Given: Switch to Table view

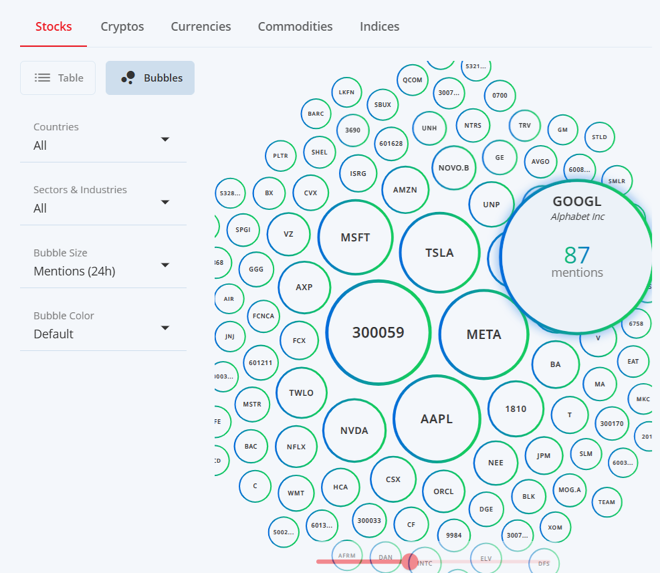Looking at the screenshot, I should point(58,78).
